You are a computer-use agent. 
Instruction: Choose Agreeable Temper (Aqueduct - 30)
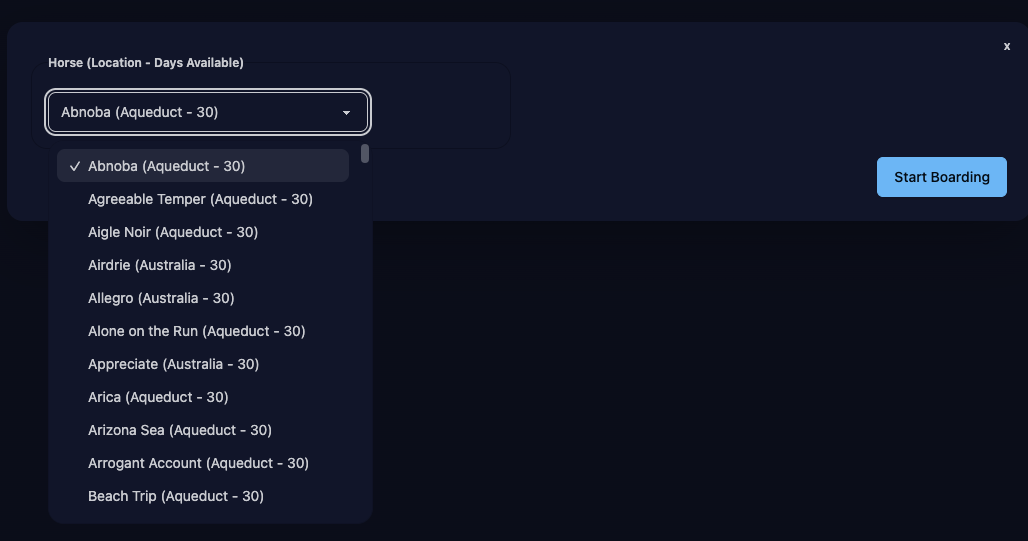pyautogui.click(x=200, y=199)
